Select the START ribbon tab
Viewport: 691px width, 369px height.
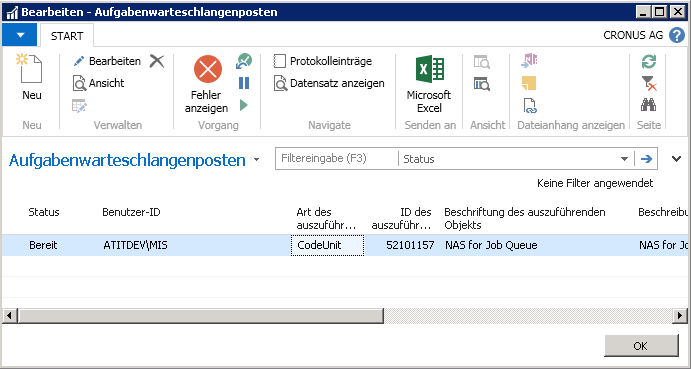67,36
